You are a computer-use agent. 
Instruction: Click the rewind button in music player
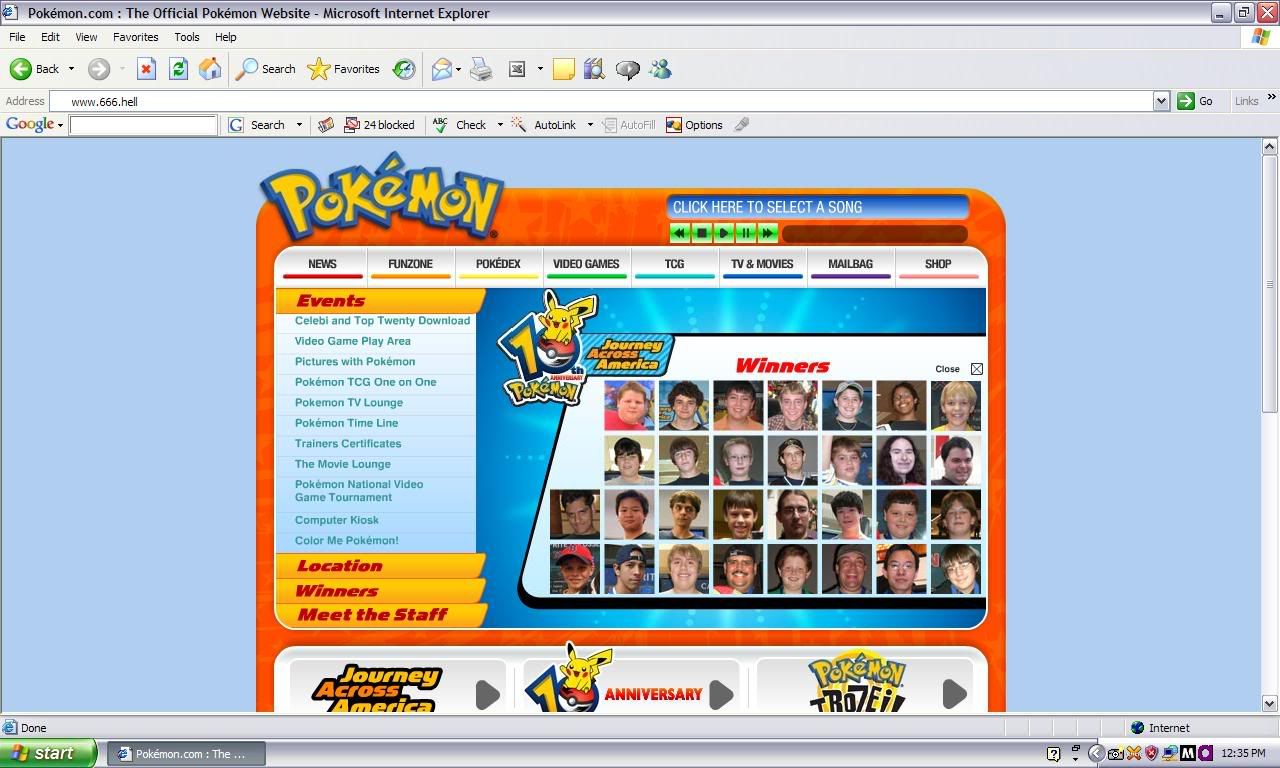(680, 233)
